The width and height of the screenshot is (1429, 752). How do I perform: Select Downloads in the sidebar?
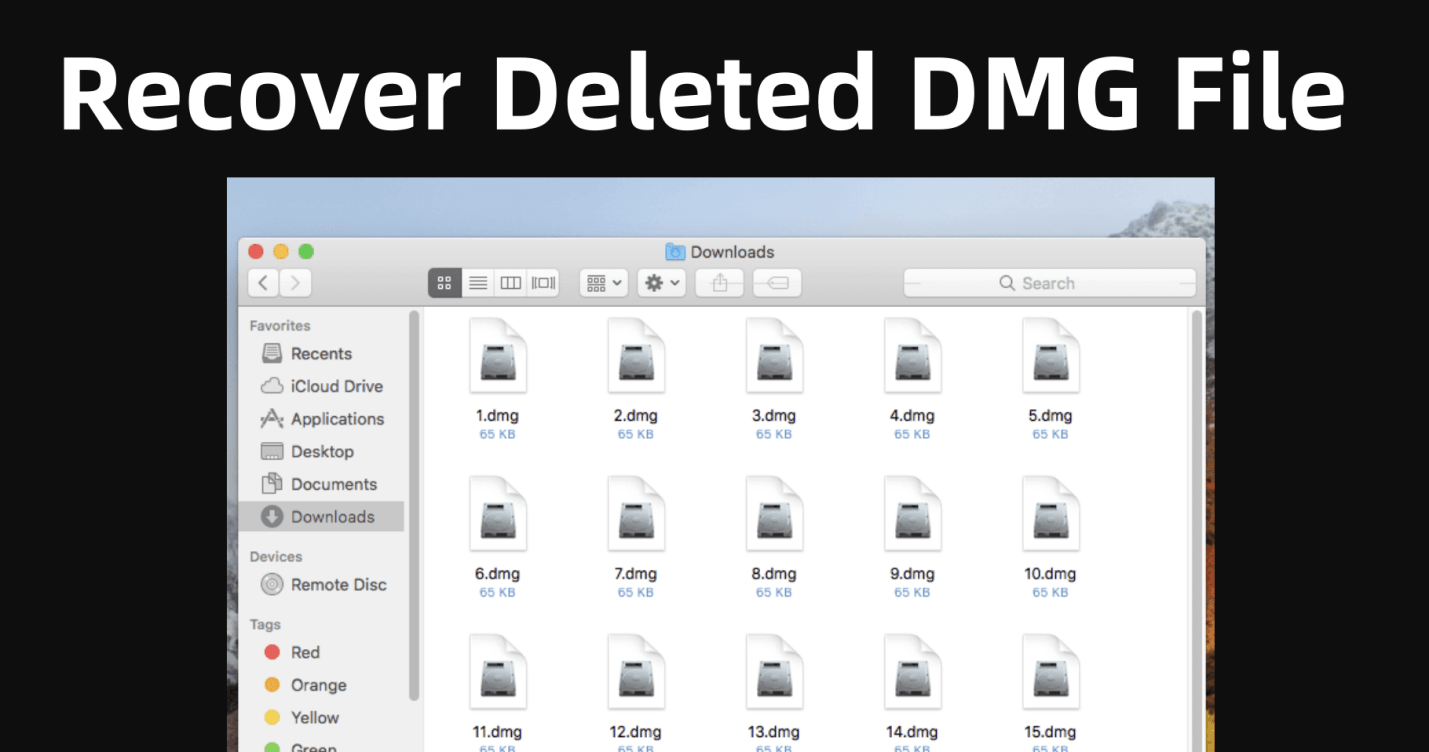click(321, 516)
